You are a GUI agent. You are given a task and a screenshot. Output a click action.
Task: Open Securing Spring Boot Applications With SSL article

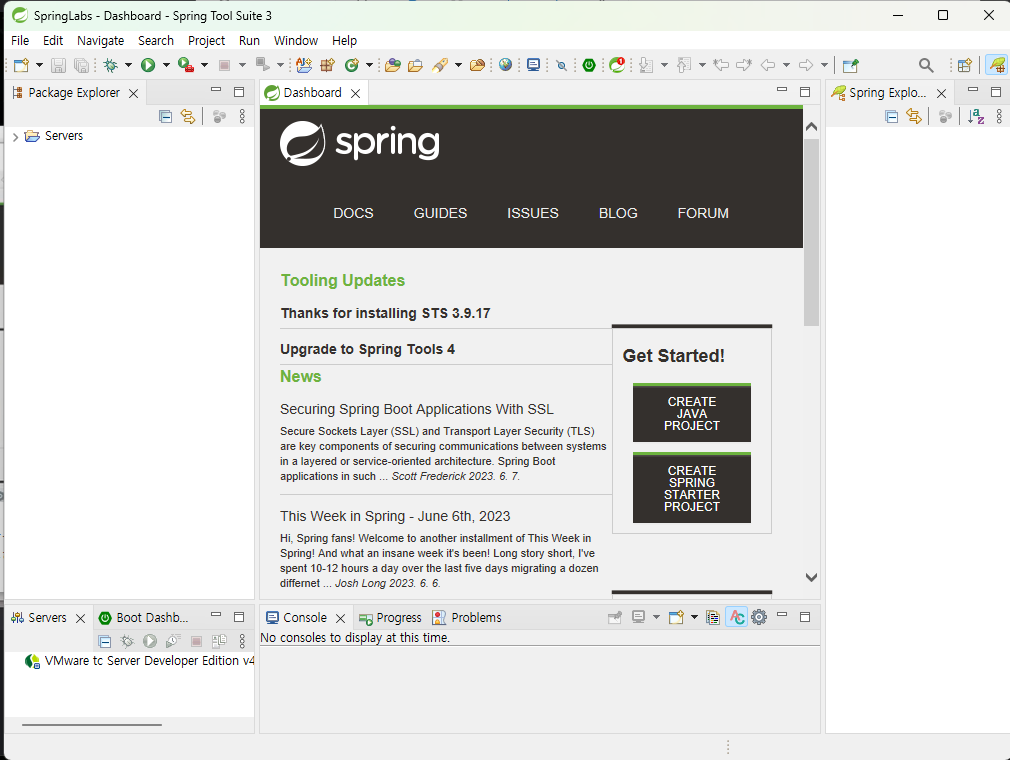click(x=417, y=410)
